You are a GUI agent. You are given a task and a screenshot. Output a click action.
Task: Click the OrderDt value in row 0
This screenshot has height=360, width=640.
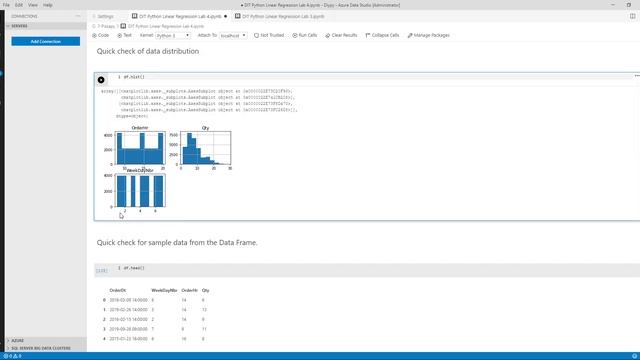pos(128,300)
